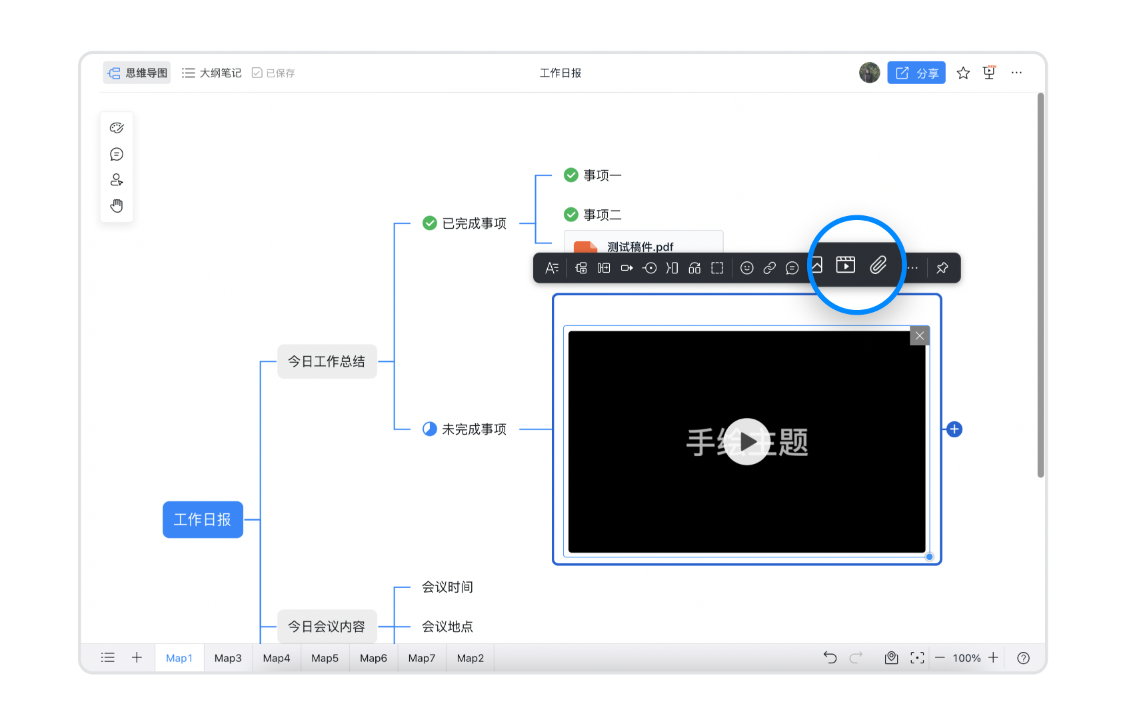Switch to 思维导图 mind map view
The height and width of the screenshot is (726, 1125).
coord(137,72)
